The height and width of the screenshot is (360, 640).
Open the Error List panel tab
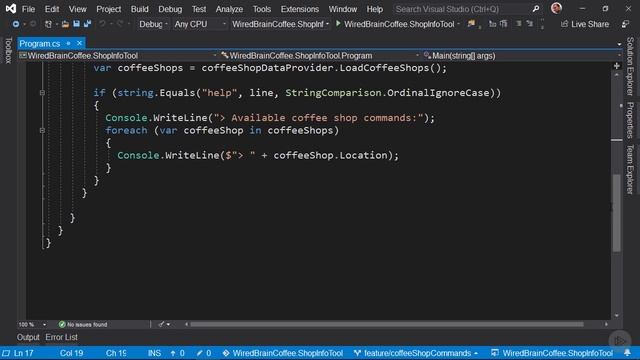point(61,337)
